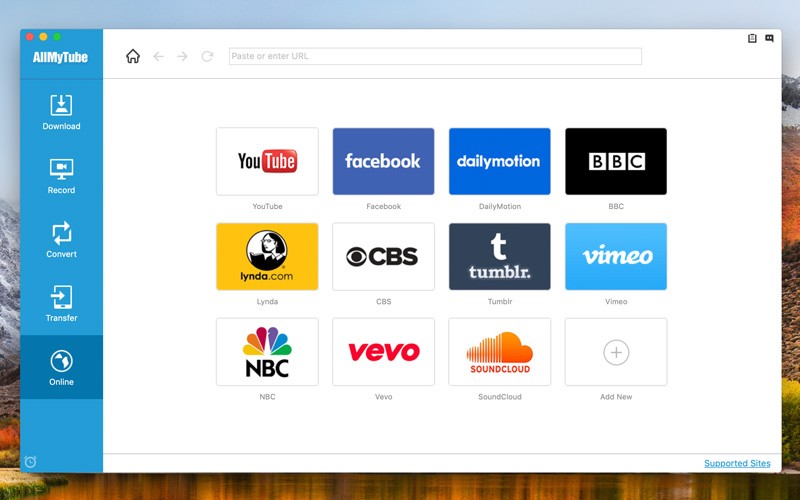Click the YouTube label under tile
The image size is (800, 500).
point(267,206)
